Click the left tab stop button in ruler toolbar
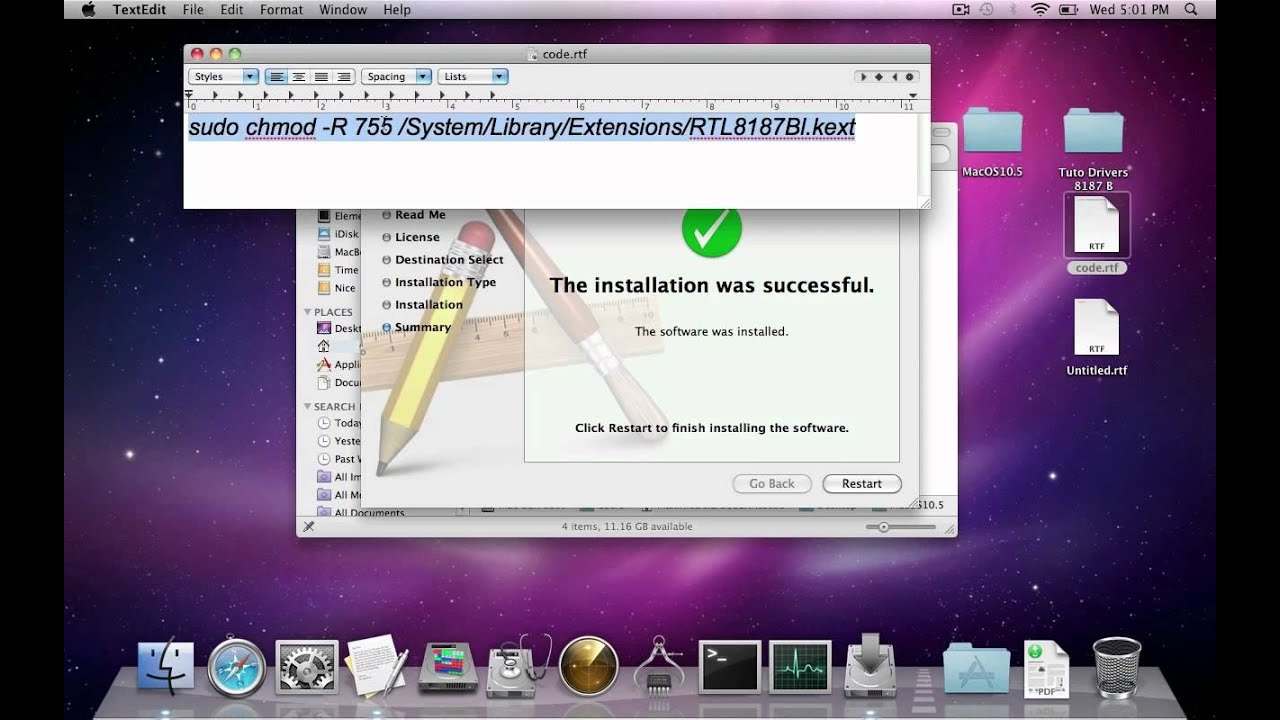The image size is (1280, 720). point(862,76)
